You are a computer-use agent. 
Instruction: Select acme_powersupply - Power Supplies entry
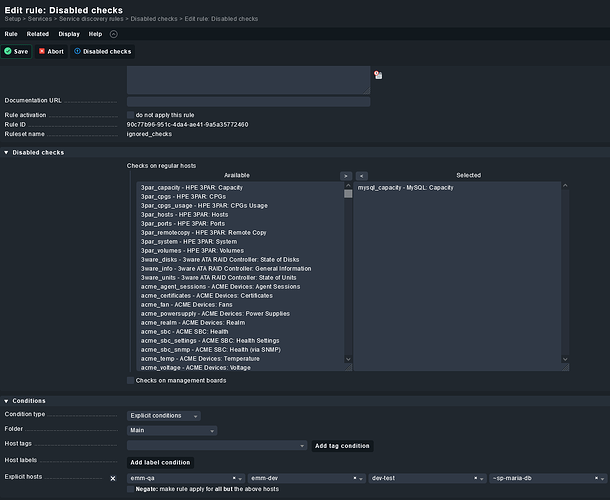coord(215,313)
